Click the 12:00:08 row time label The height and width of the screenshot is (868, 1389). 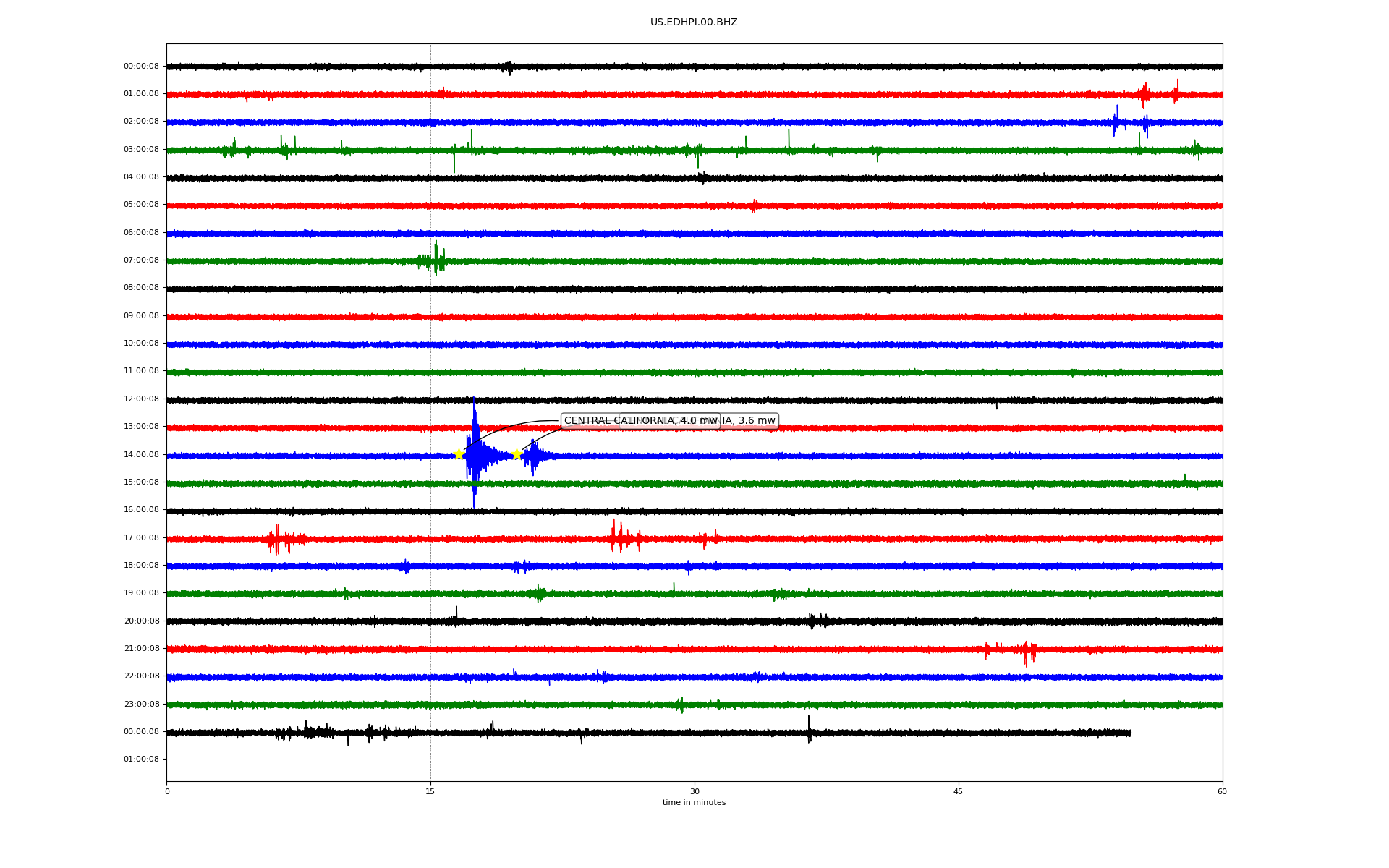(x=141, y=399)
